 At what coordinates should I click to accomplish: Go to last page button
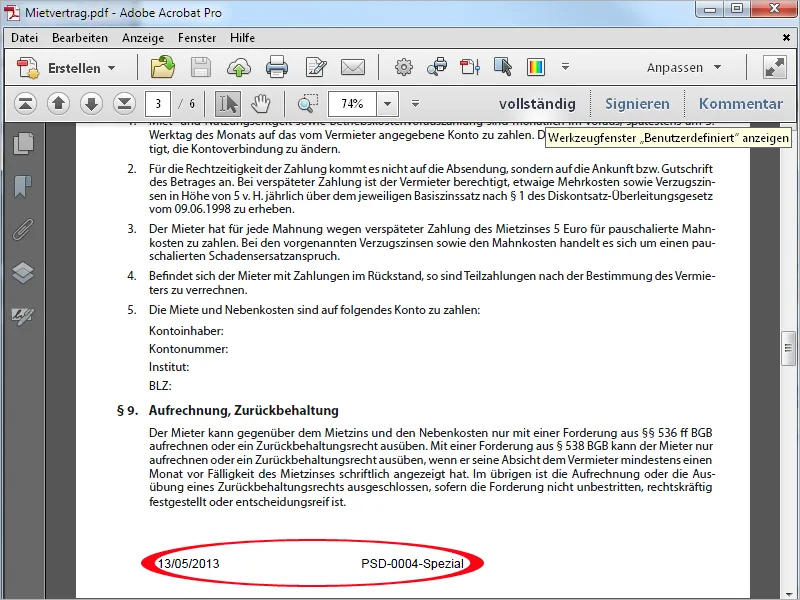coord(124,104)
